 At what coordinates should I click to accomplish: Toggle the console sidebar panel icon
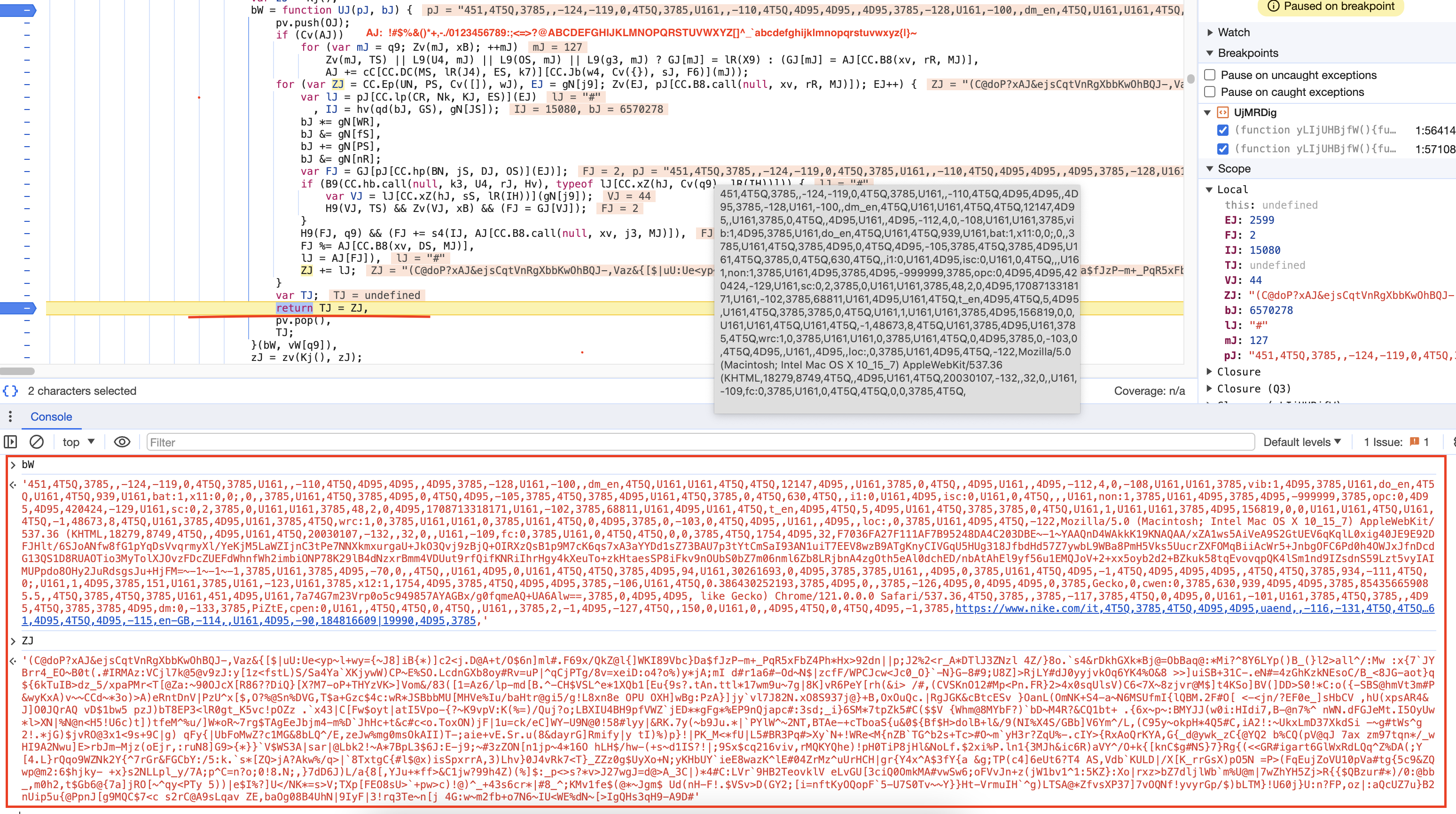pyautogui.click(x=10, y=442)
